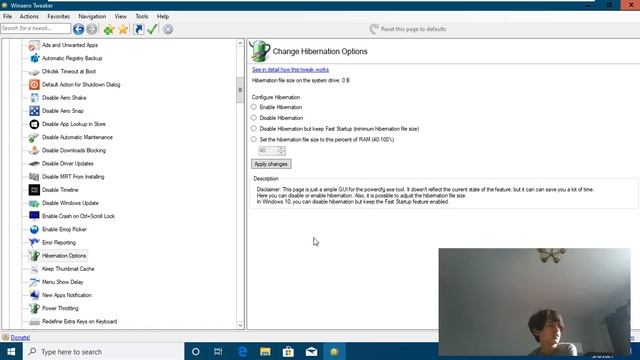Open the Favorites menu
Image resolution: width=640 pixels, height=360 pixels.
pyautogui.click(x=58, y=16)
